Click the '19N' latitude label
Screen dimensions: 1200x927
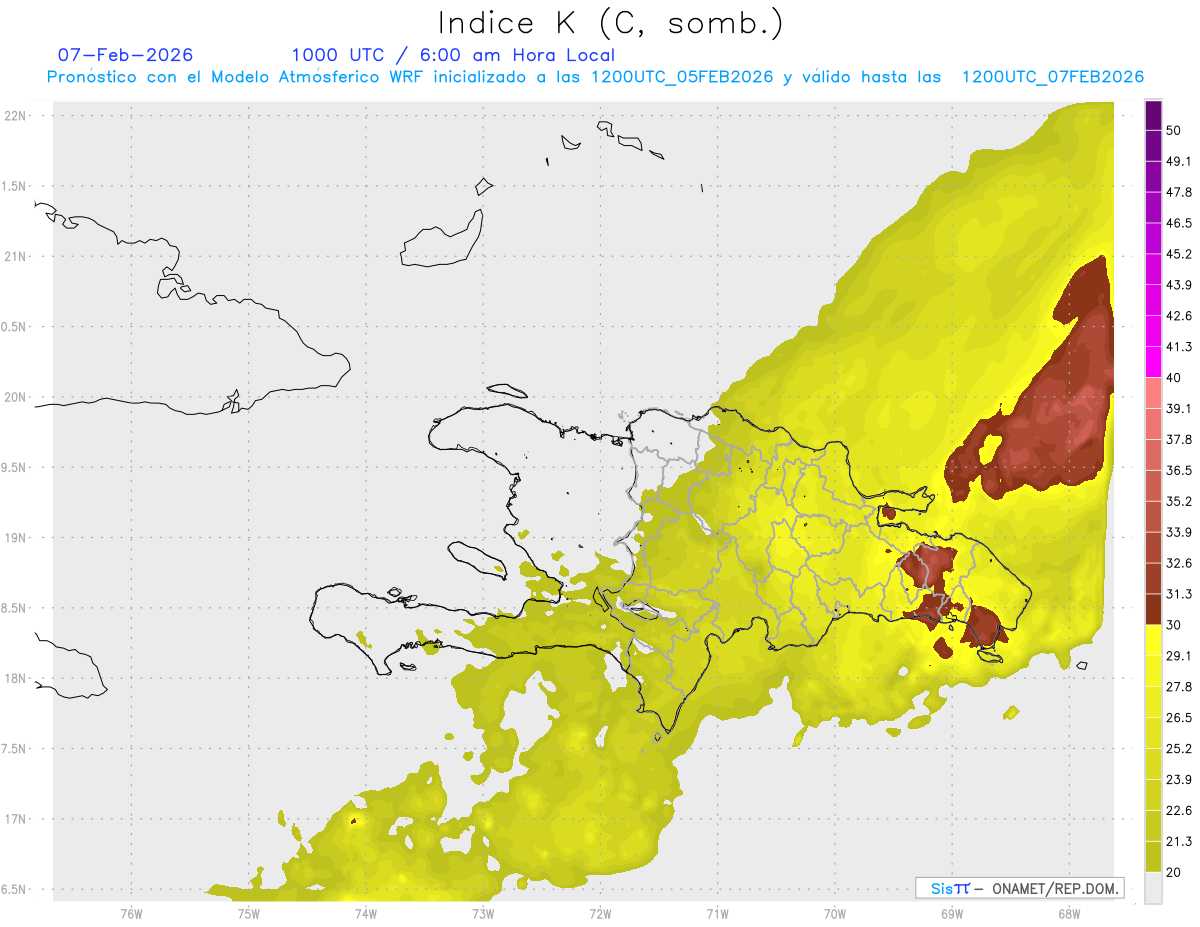pos(15,538)
